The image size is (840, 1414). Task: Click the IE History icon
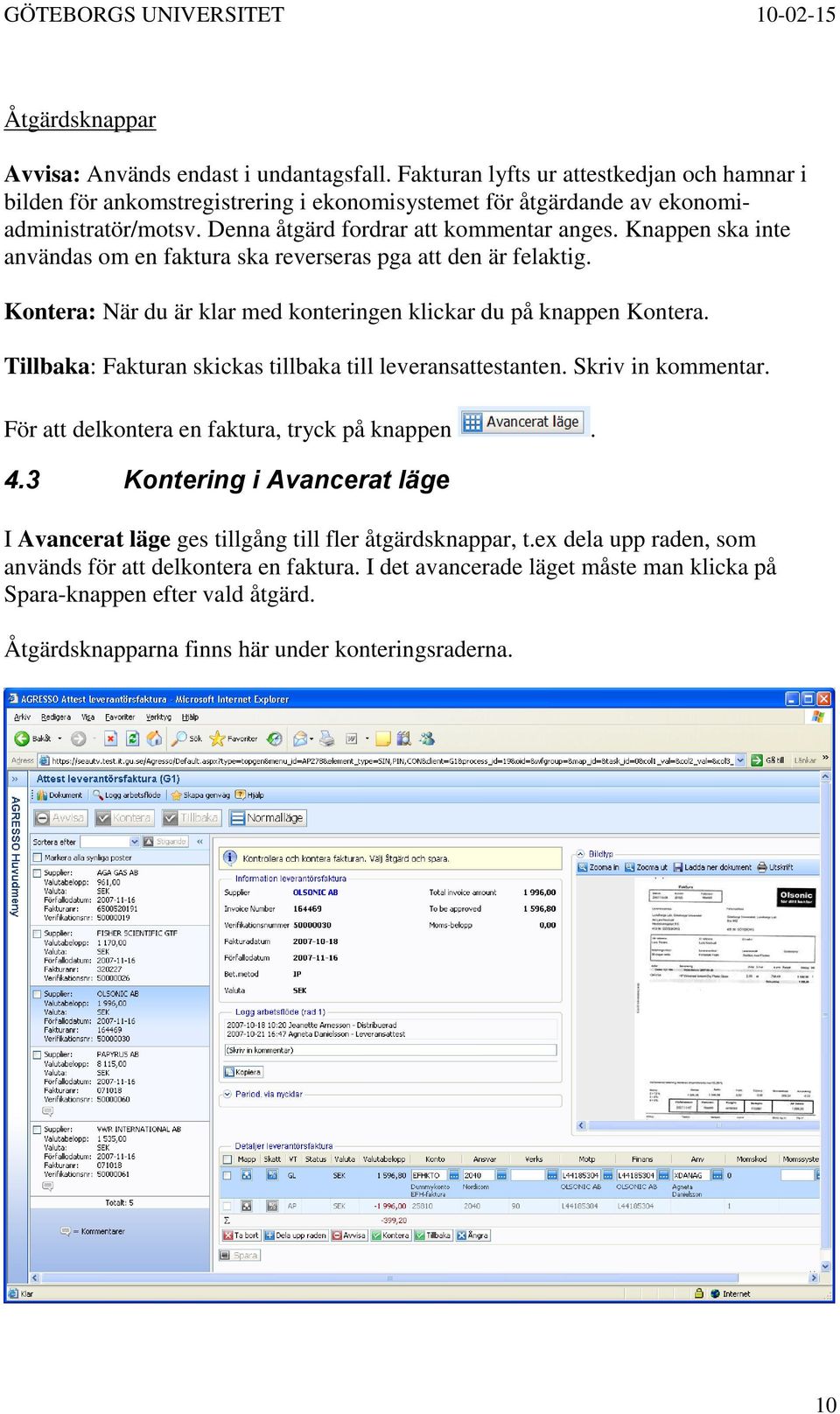[275, 738]
